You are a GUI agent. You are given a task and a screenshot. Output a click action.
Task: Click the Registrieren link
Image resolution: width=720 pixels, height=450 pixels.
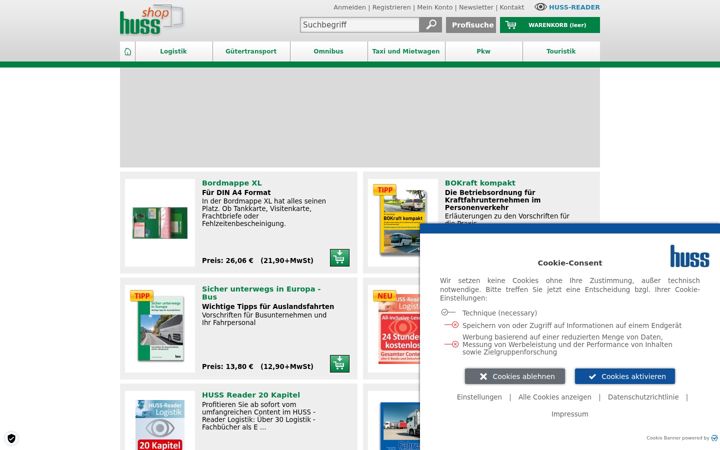391,7
